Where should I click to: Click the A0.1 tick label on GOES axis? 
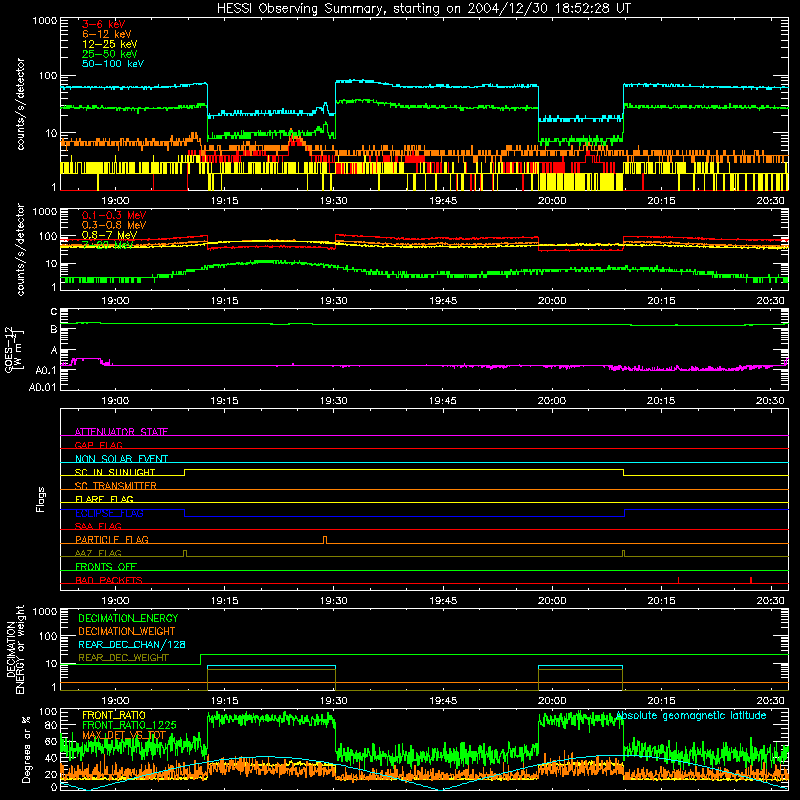[x=46, y=370]
